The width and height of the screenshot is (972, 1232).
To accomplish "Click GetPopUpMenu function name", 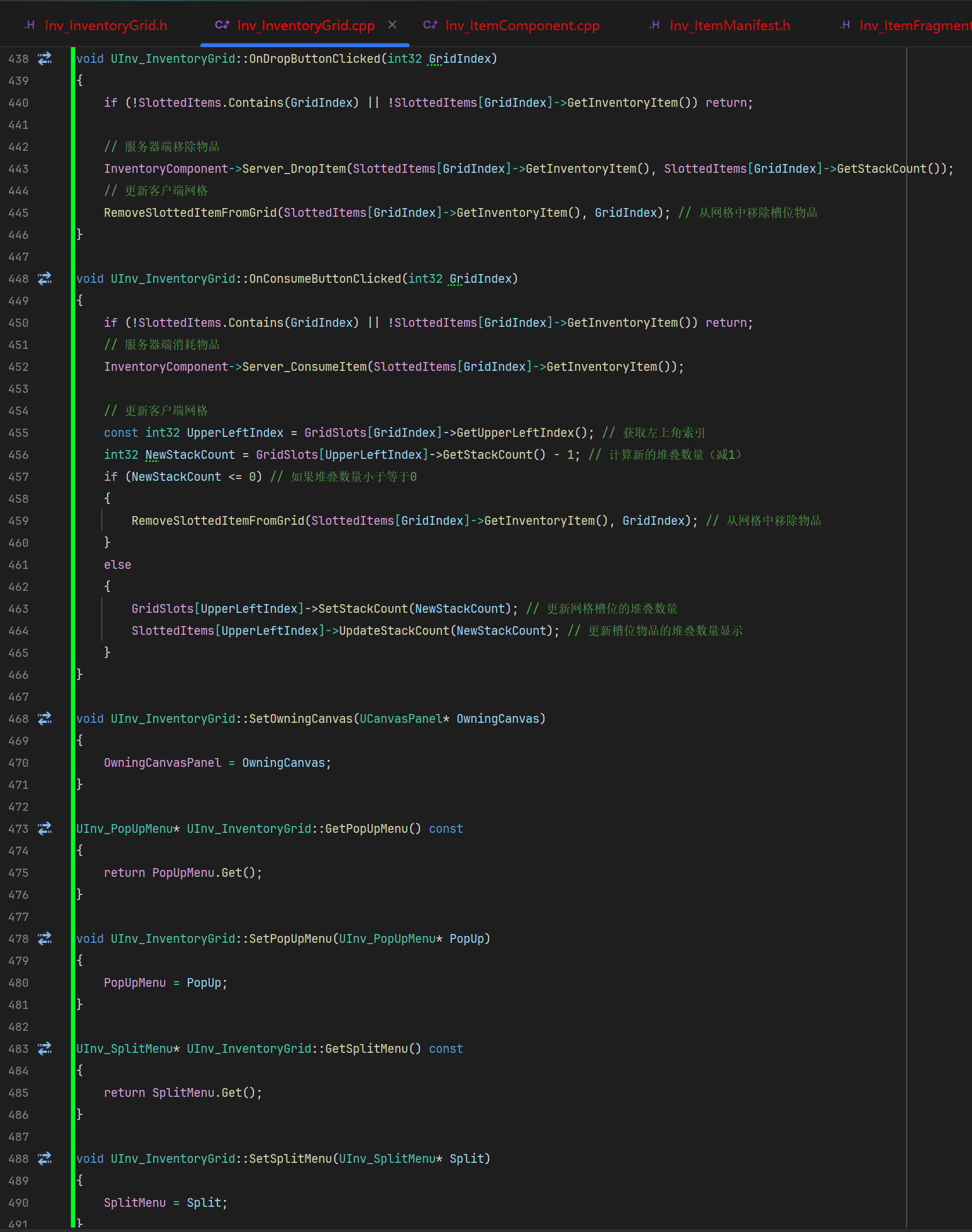I will point(367,828).
